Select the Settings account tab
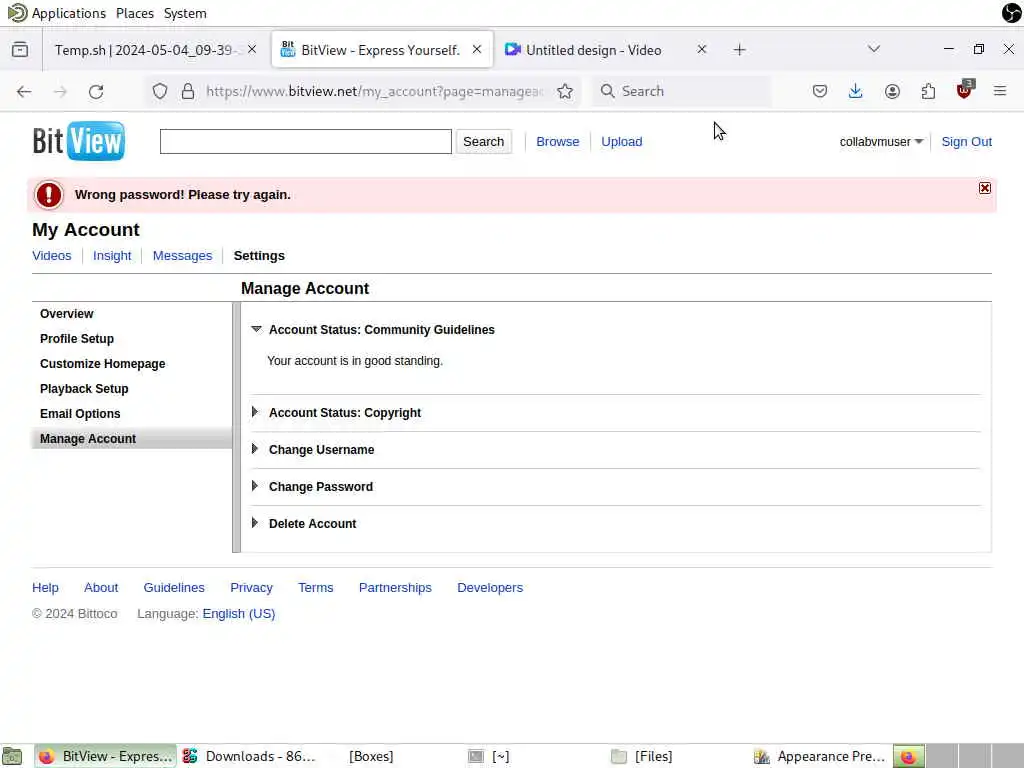The image size is (1024, 768). point(259,256)
